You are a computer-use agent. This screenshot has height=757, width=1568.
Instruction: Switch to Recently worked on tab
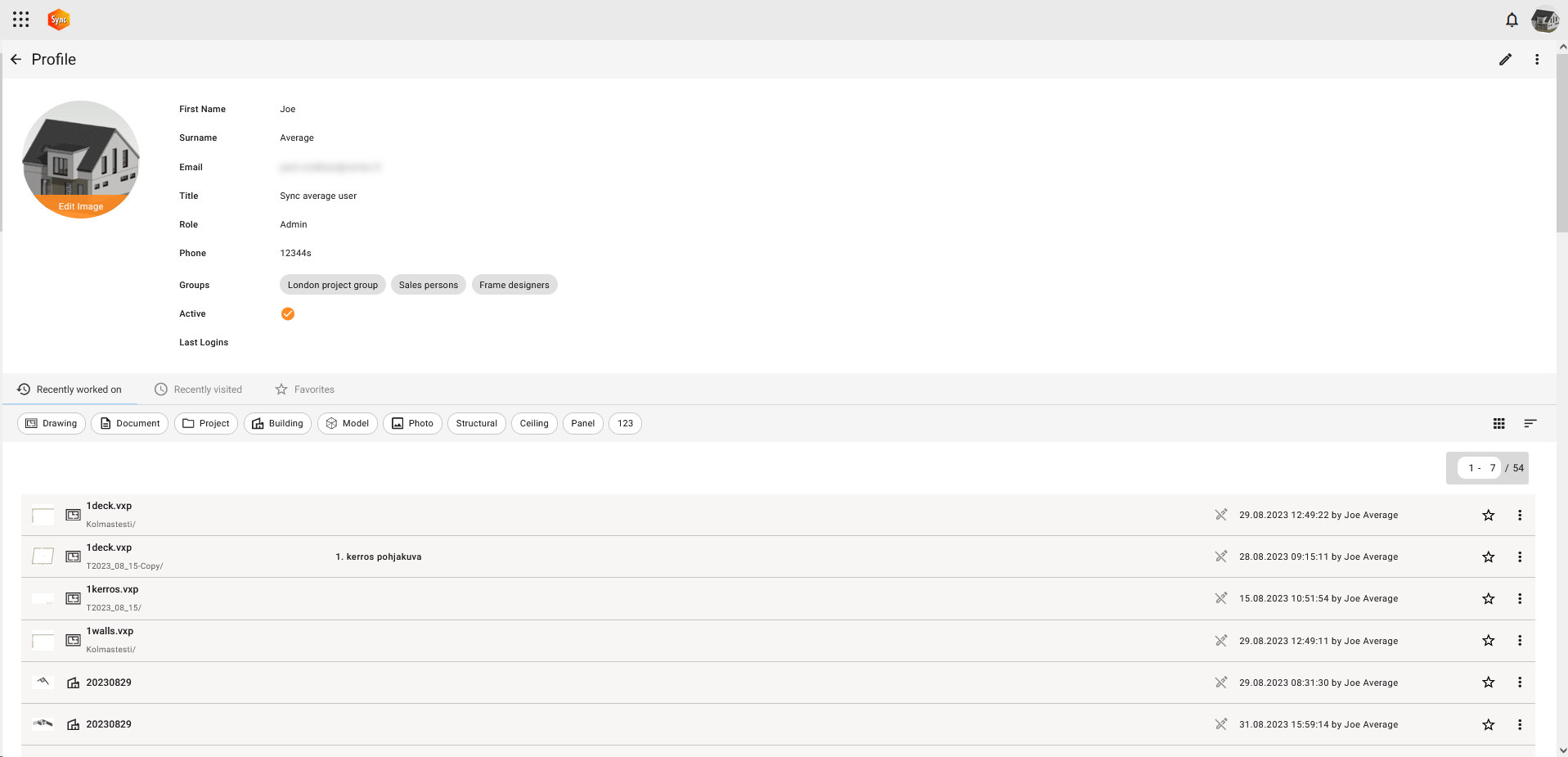point(70,390)
